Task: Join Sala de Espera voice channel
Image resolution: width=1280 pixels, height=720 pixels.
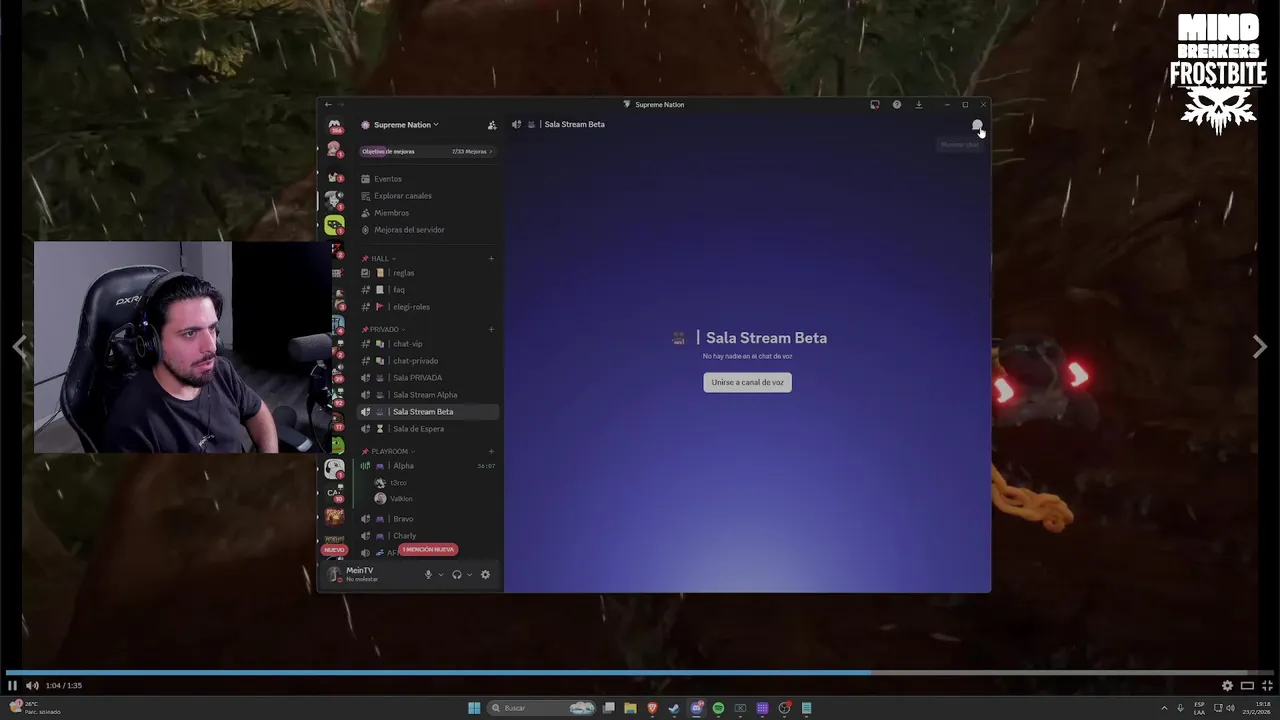Action: tap(428, 429)
